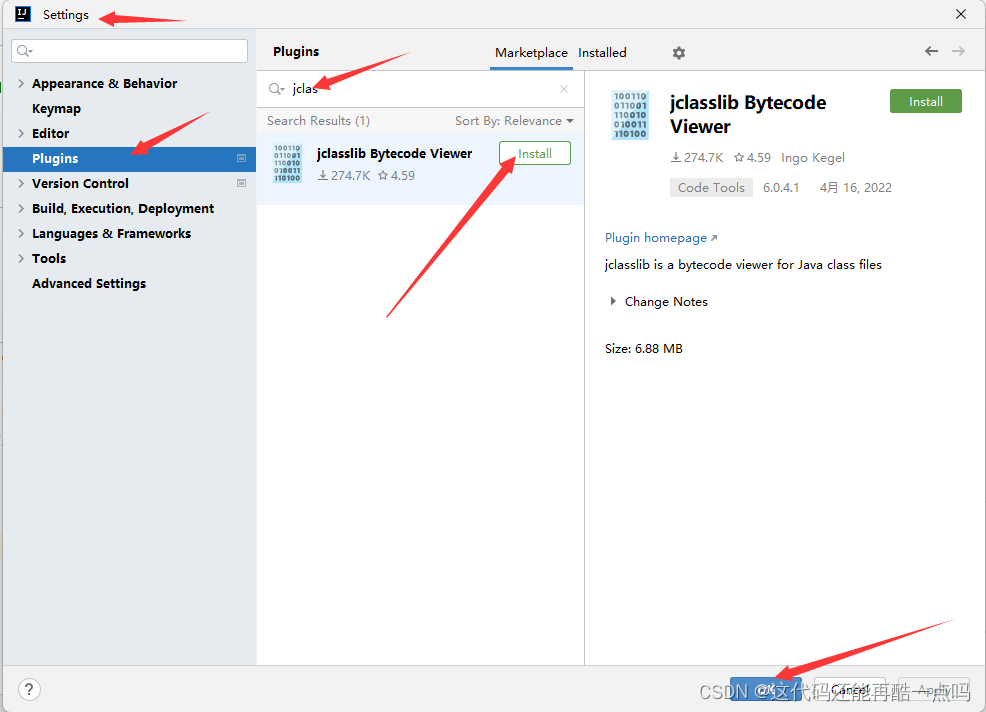Expand Languages & Frameworks node
This screenshot has width=986, height=712.
pos(21,233)
